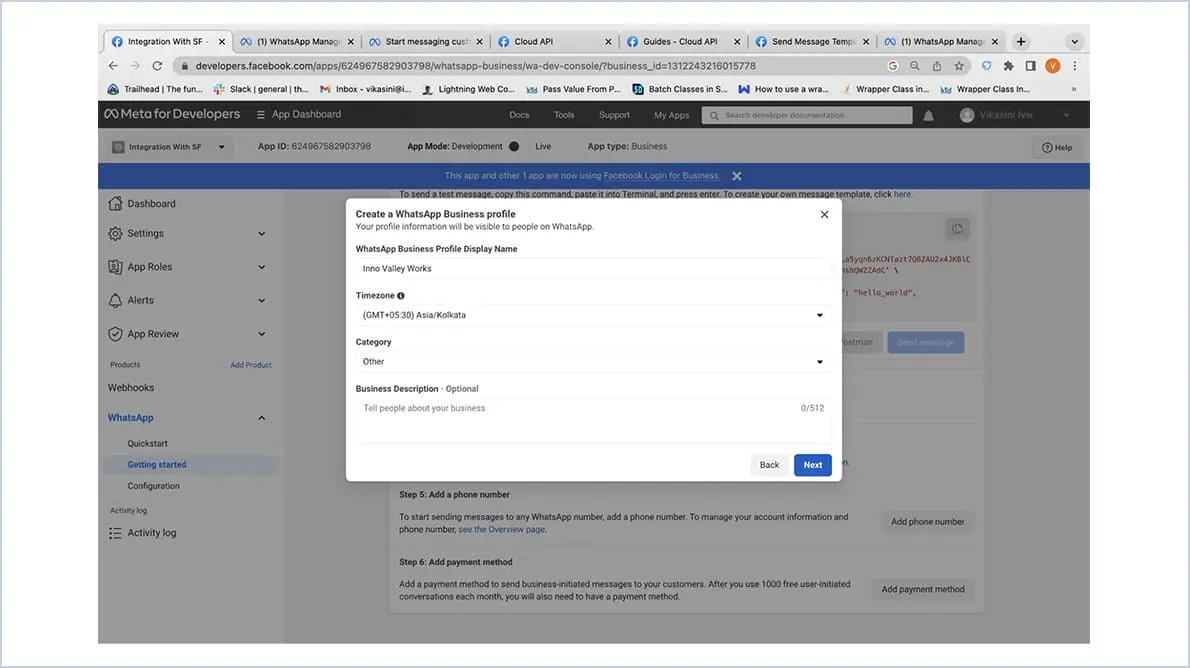
Task: Bookmark this page with the star icon
Action: (x=959, y=66)
